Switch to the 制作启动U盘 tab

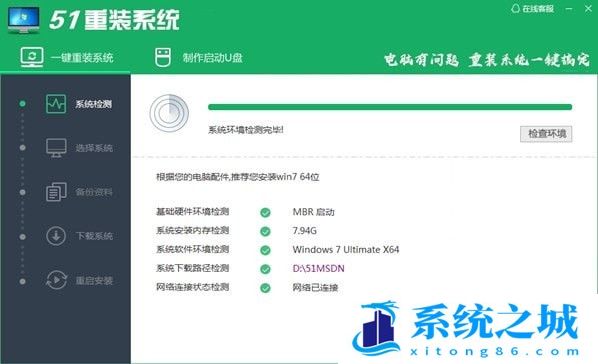198,58
